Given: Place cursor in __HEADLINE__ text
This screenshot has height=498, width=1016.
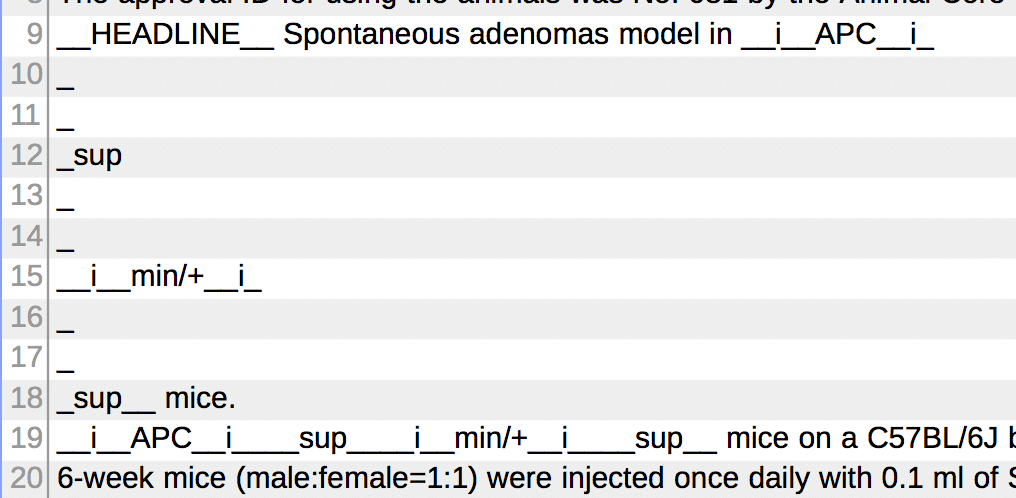Looking at the screenshot, I should click(165, 36).
